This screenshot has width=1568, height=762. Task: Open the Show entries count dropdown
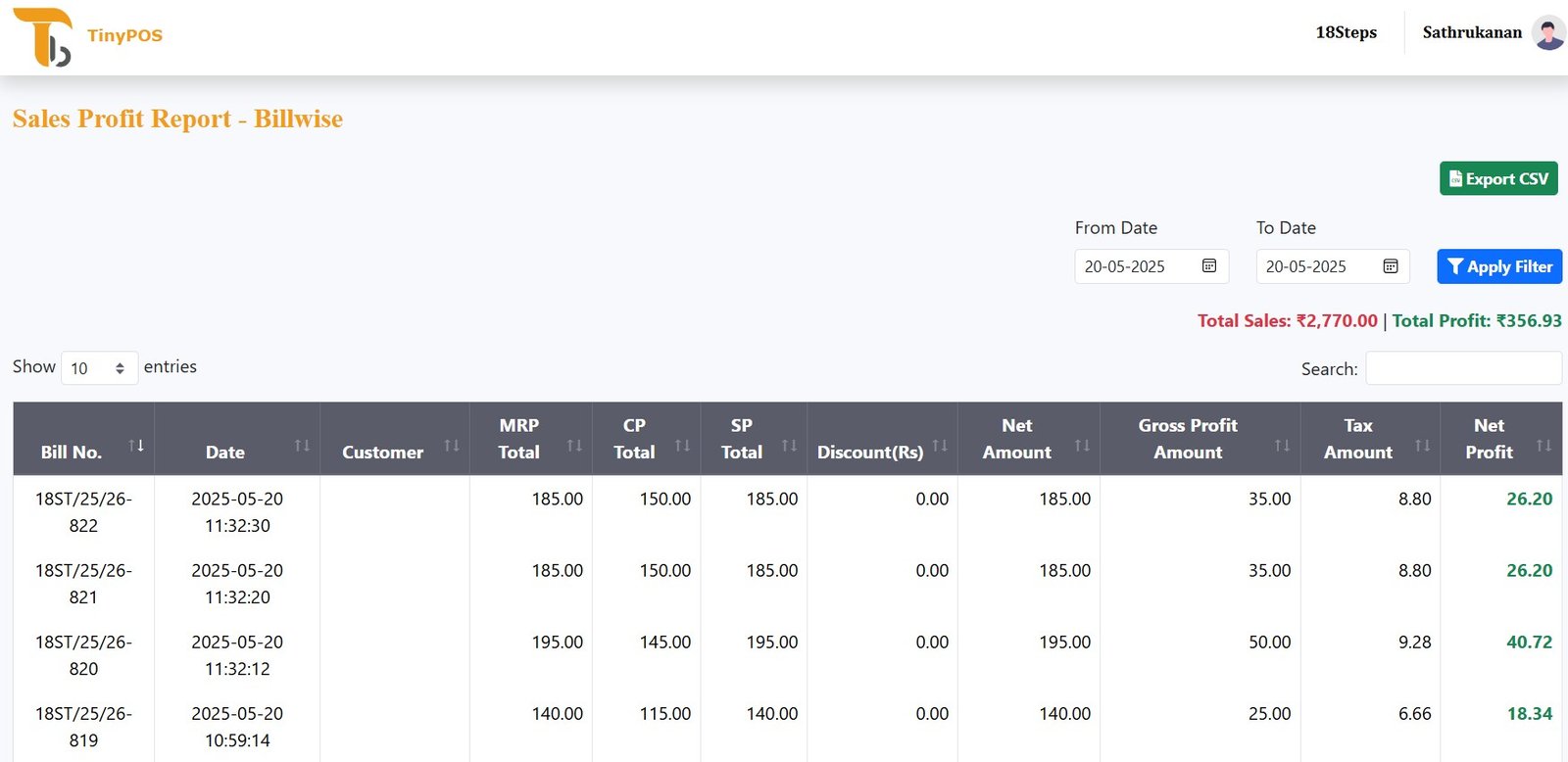99,368
